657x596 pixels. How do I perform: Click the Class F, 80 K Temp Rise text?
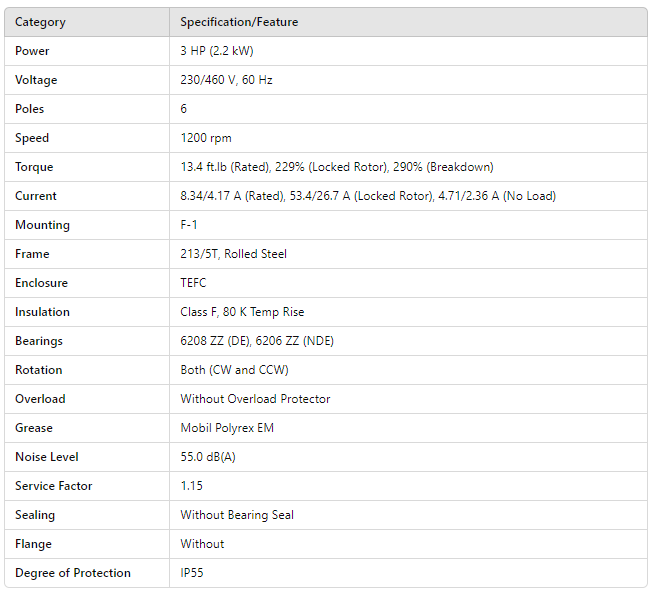(242, 312)
